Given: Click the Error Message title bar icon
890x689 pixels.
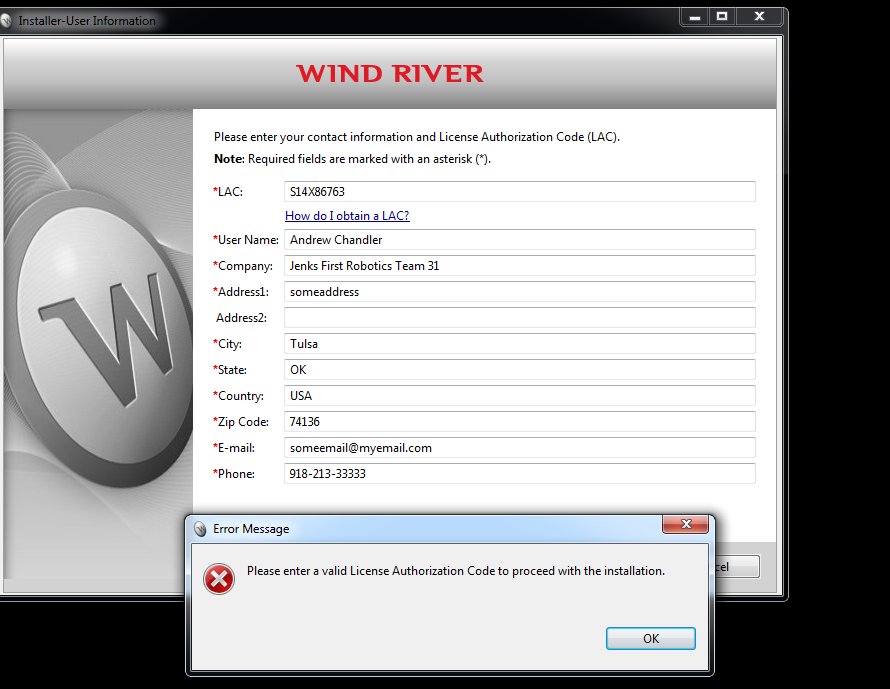Looking at the screenshot, I should (x=200, y=529).
